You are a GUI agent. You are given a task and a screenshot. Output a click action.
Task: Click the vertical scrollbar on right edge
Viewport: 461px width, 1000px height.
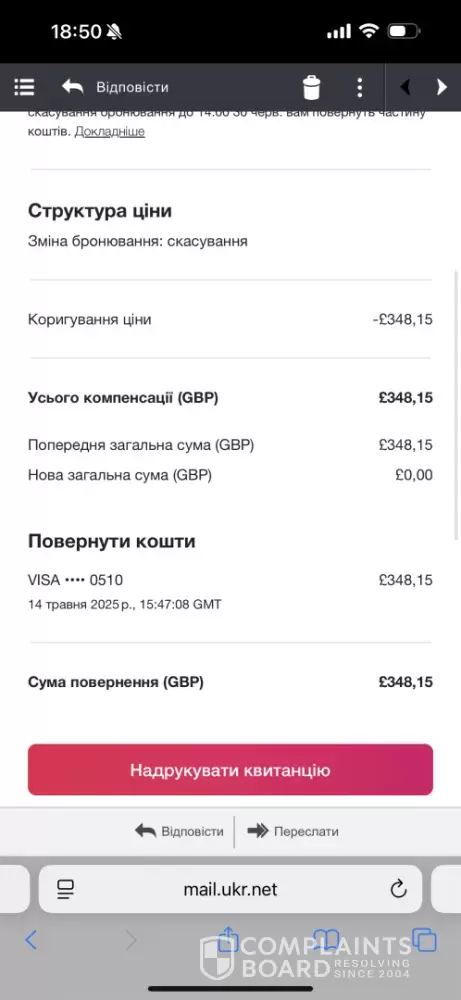pyautogui.click(x=456, y=404)
